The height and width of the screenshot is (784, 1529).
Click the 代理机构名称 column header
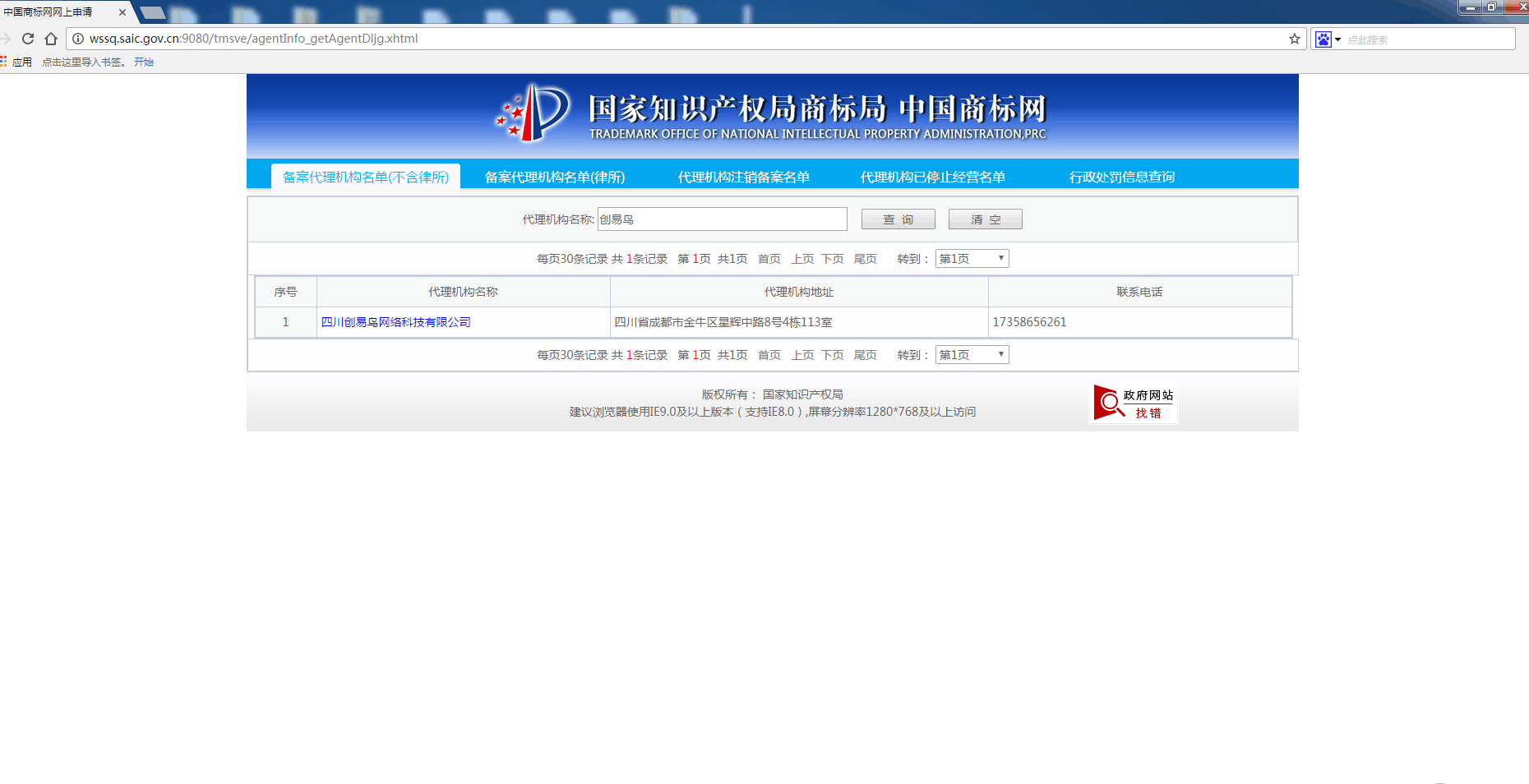click(x=464, y=292)
